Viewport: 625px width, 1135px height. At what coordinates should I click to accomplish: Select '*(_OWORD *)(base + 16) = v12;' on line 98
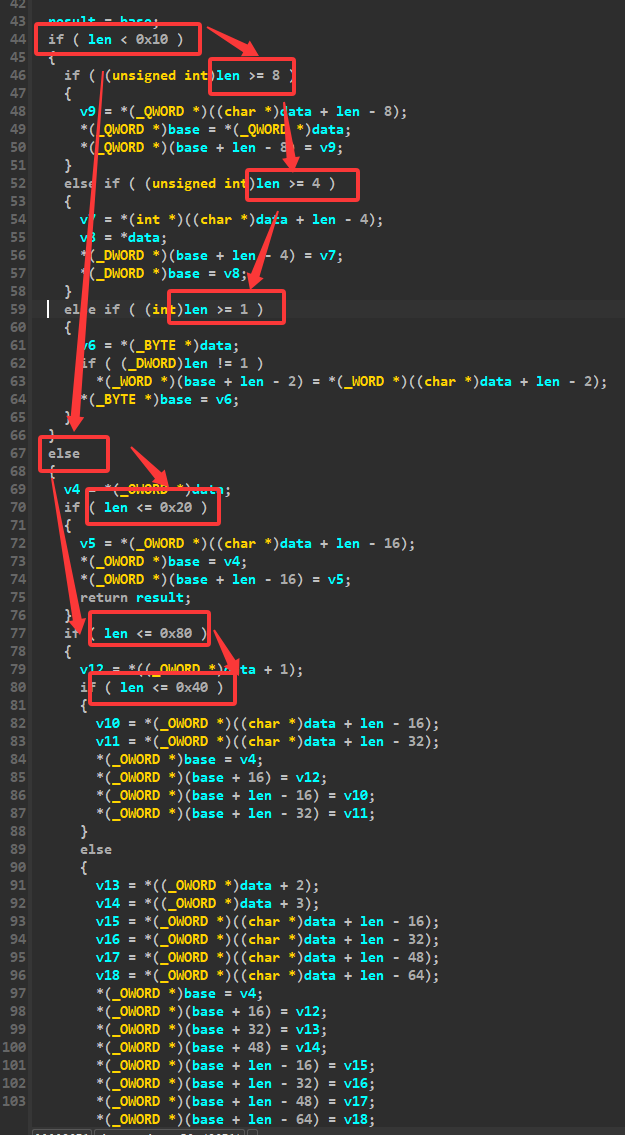point(211,1012)
